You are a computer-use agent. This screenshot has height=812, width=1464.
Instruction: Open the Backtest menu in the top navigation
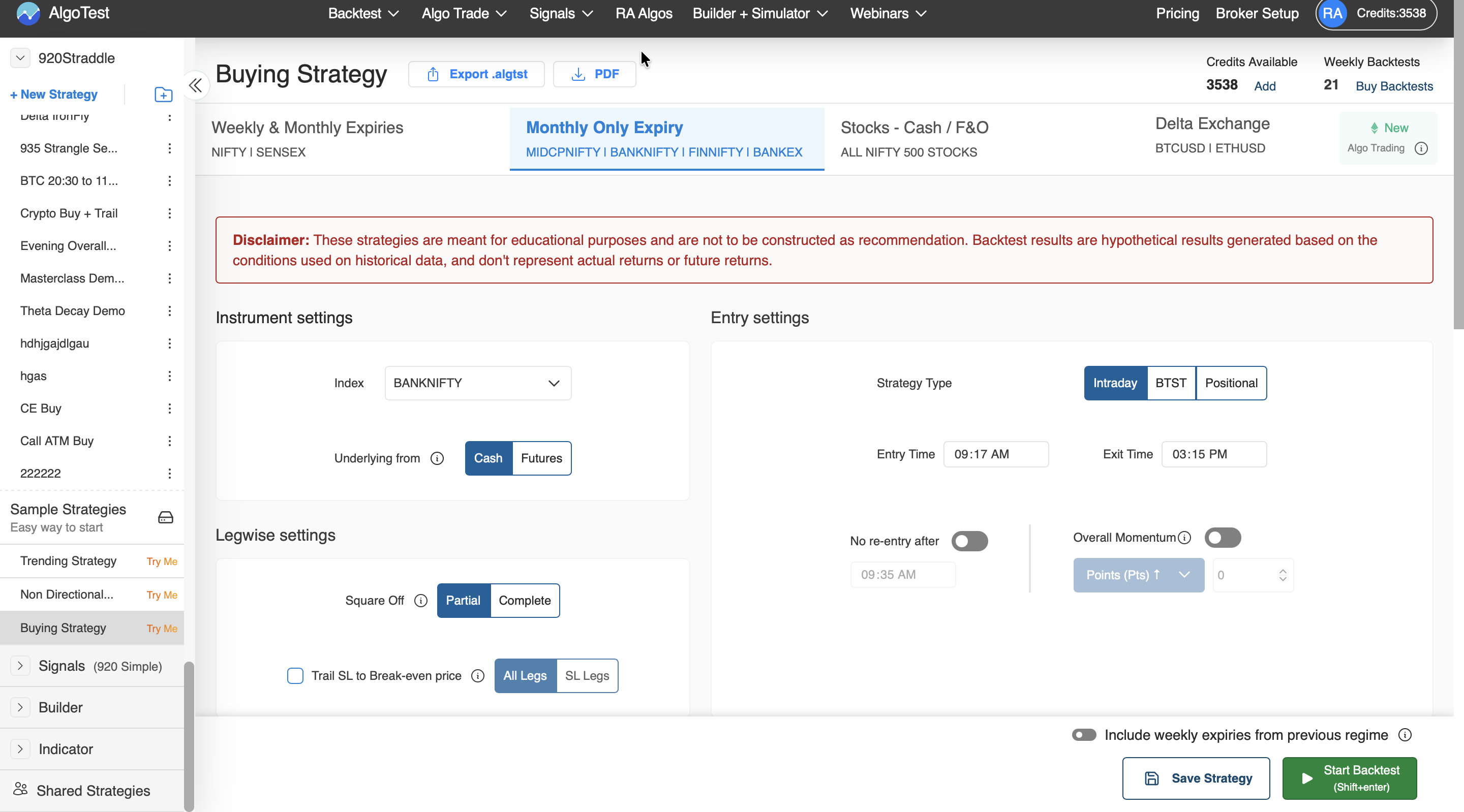[x=362, y=14]
